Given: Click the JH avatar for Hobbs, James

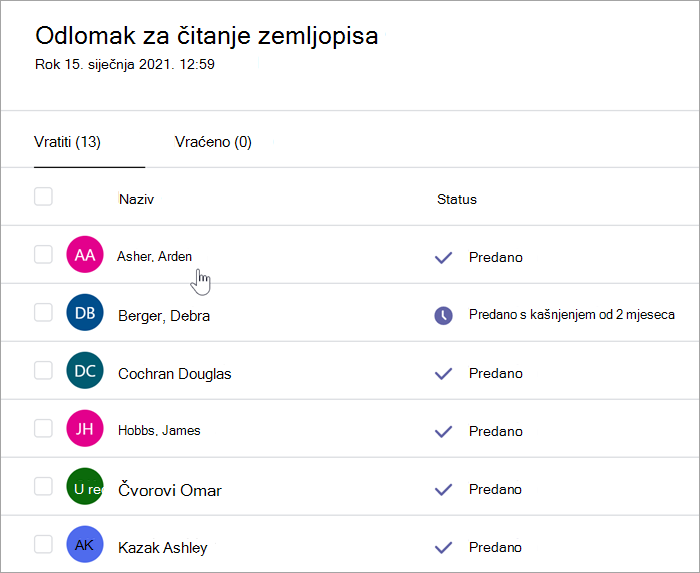Looking at the screenshot, I should [85, 428].
